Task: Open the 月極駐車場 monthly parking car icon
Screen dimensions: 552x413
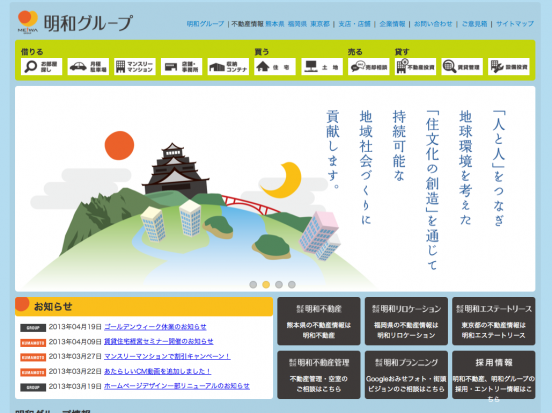Action: tap(88, 67)
